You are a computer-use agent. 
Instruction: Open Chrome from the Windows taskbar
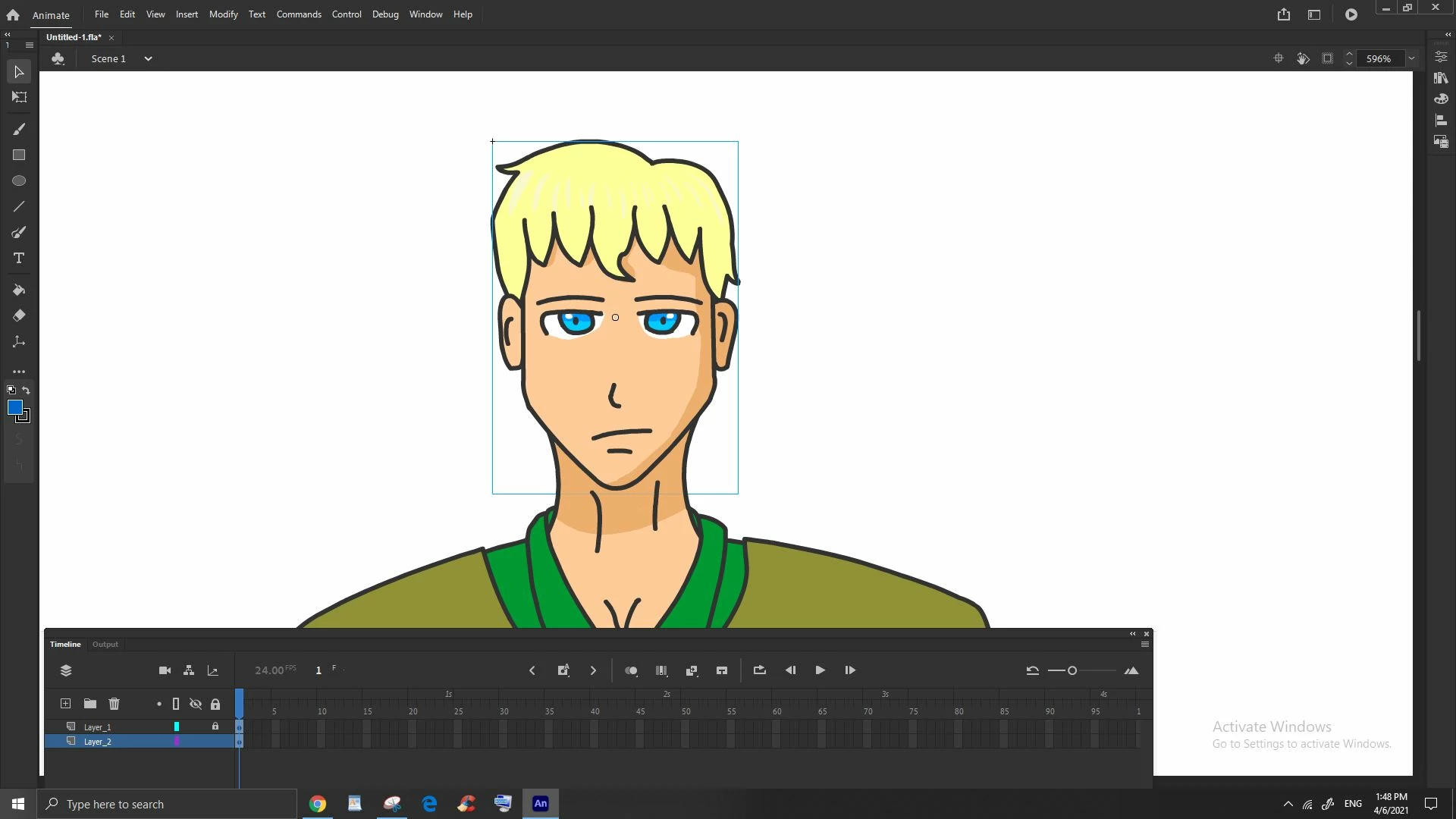point(318,804)
